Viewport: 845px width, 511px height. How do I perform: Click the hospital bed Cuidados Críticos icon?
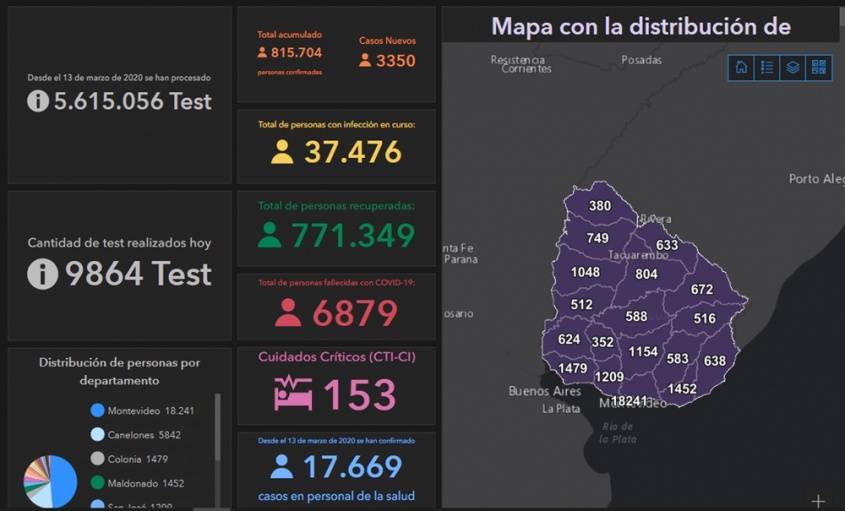293,394
